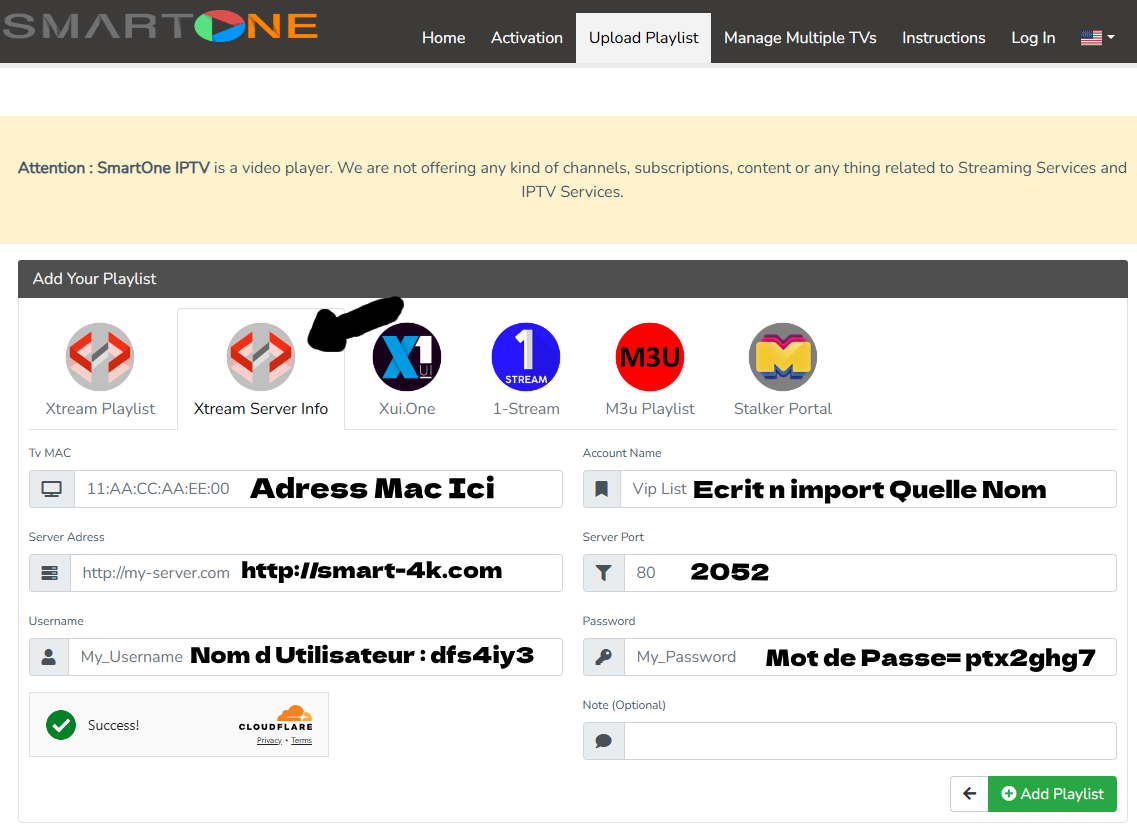Switch to Xtream Server Info tab label
1137x837 pixels.
pyautogui.click(x=261, y=409)
